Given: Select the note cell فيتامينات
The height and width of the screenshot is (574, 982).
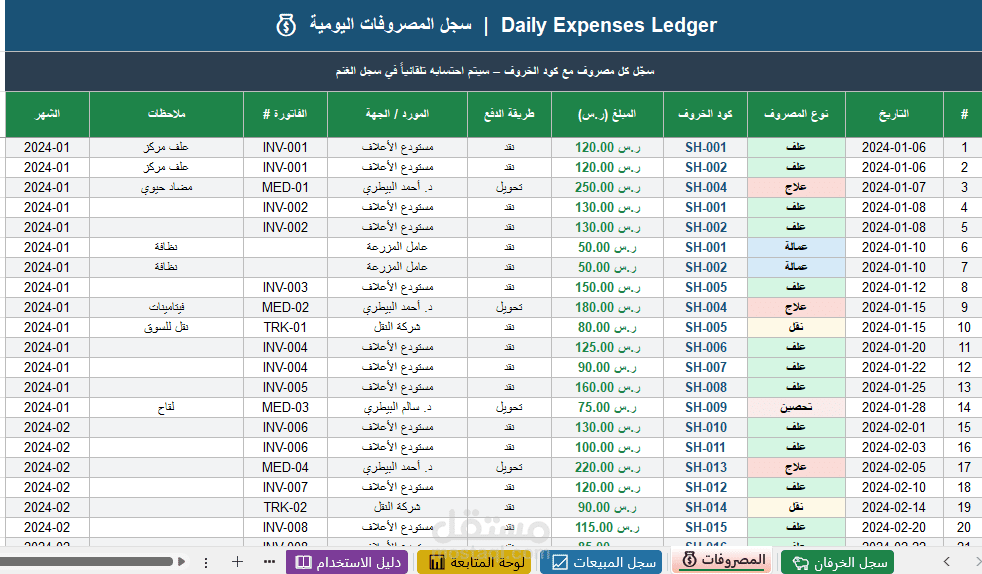Looking at the screenshot, I should click(x=167, y=307).
